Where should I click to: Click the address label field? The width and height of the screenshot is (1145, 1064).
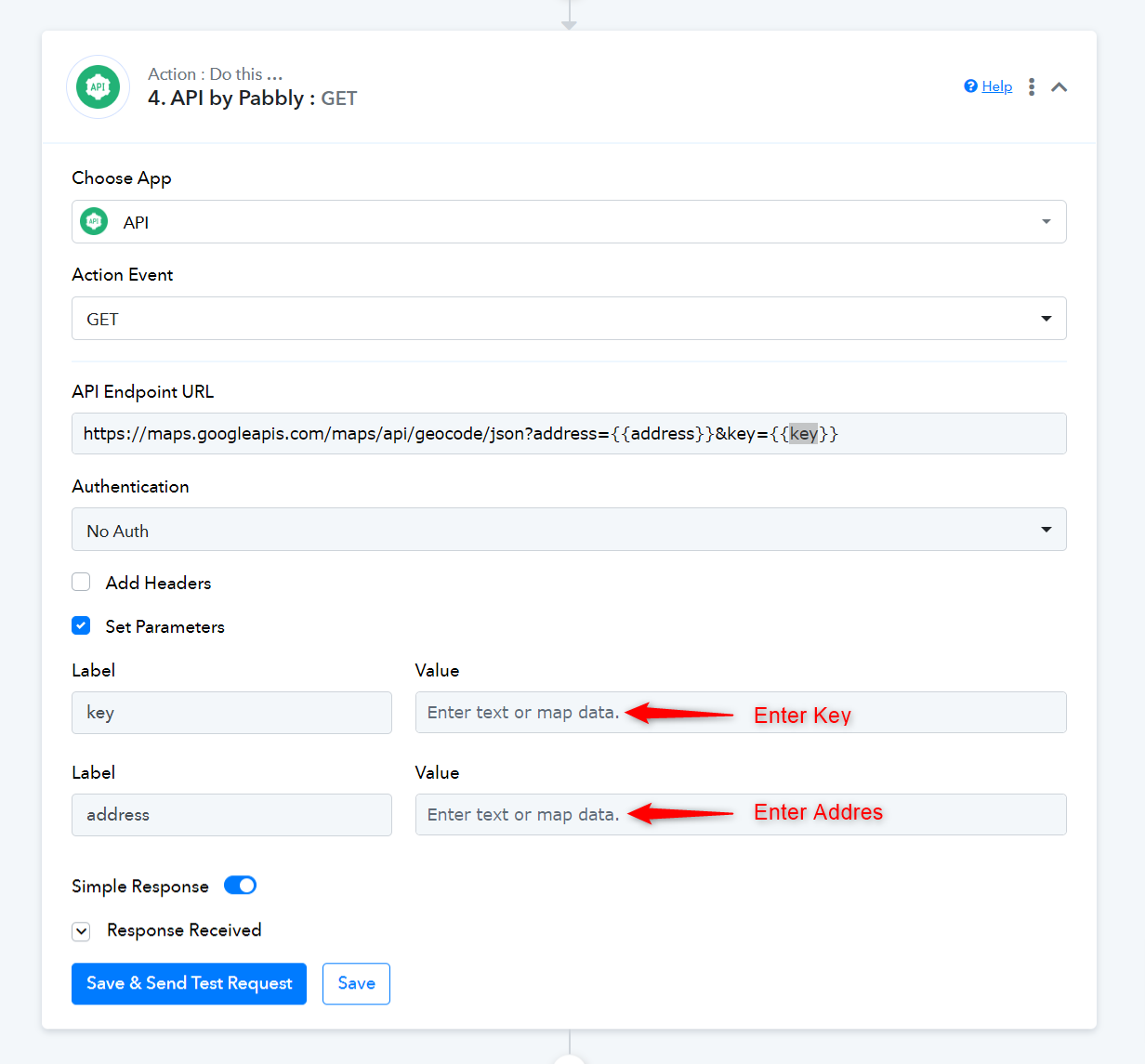click(231, 815)
